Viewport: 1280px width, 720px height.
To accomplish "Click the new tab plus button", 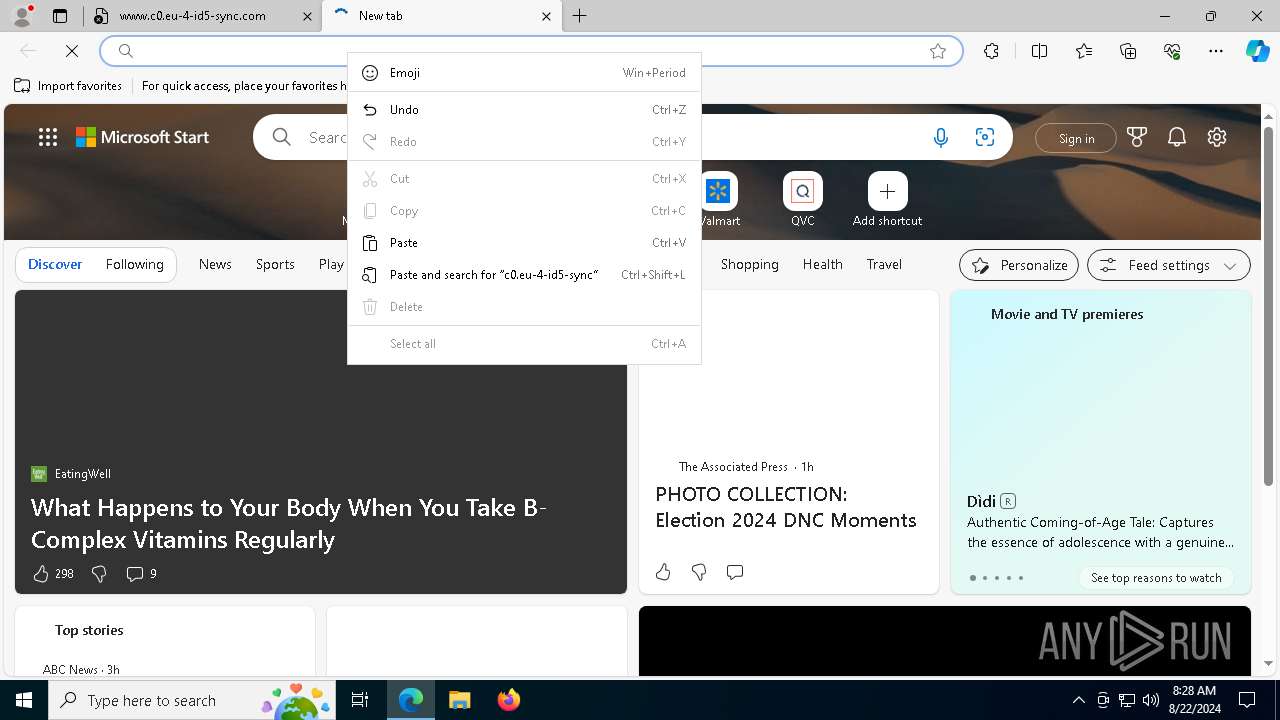I will (x=580, y=16).
